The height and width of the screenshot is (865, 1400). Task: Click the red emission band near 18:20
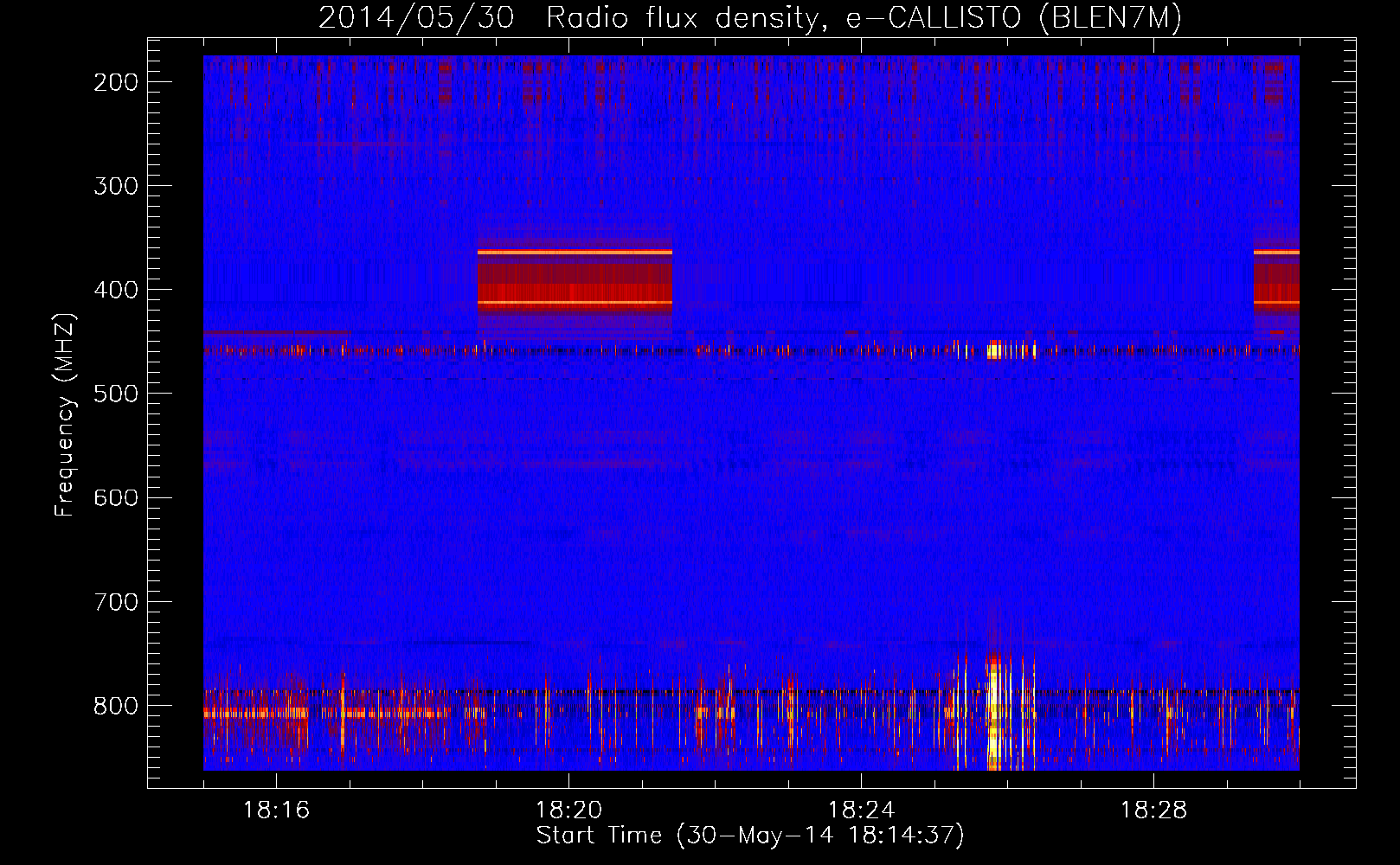pos(575,283)
